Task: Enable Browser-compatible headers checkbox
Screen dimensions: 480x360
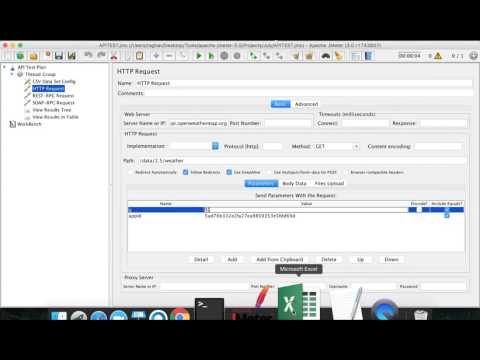Action: [346, 172]
